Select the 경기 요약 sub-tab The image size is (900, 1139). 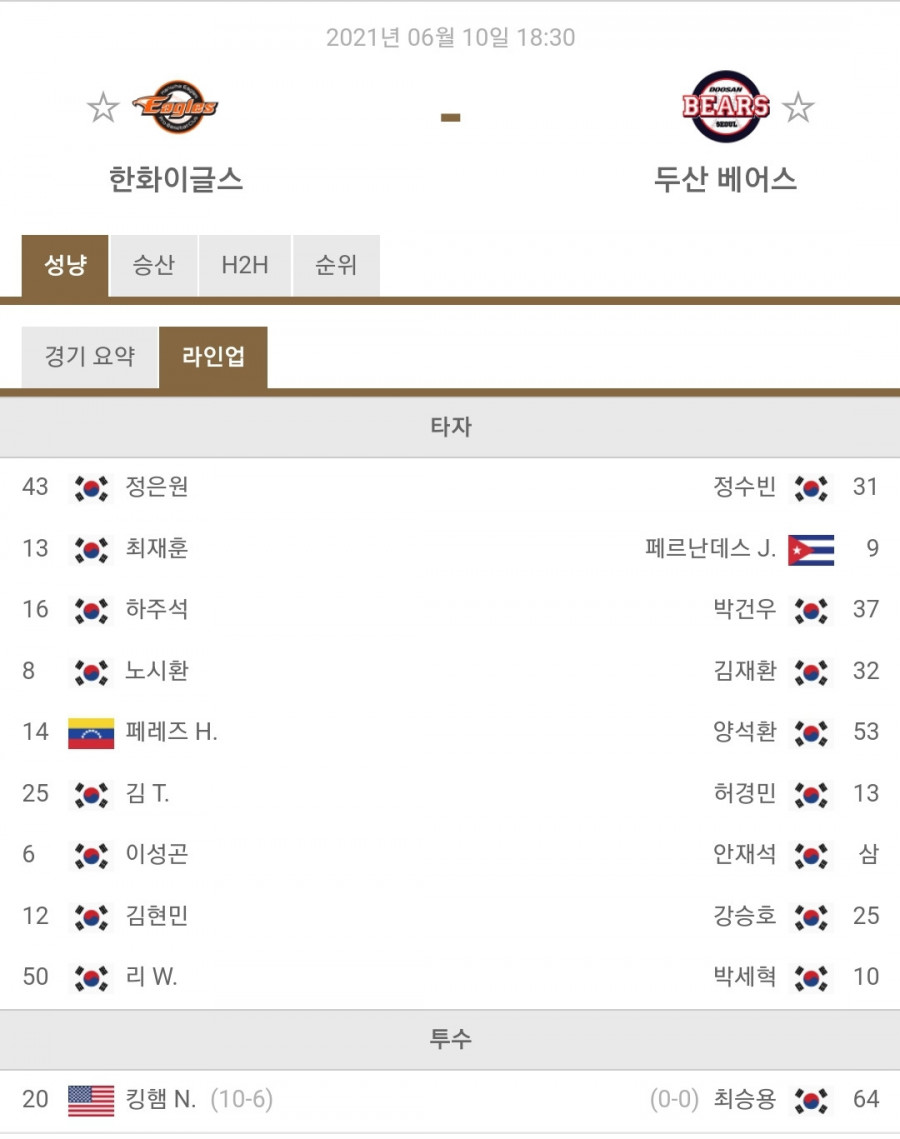tap(90, 357)
